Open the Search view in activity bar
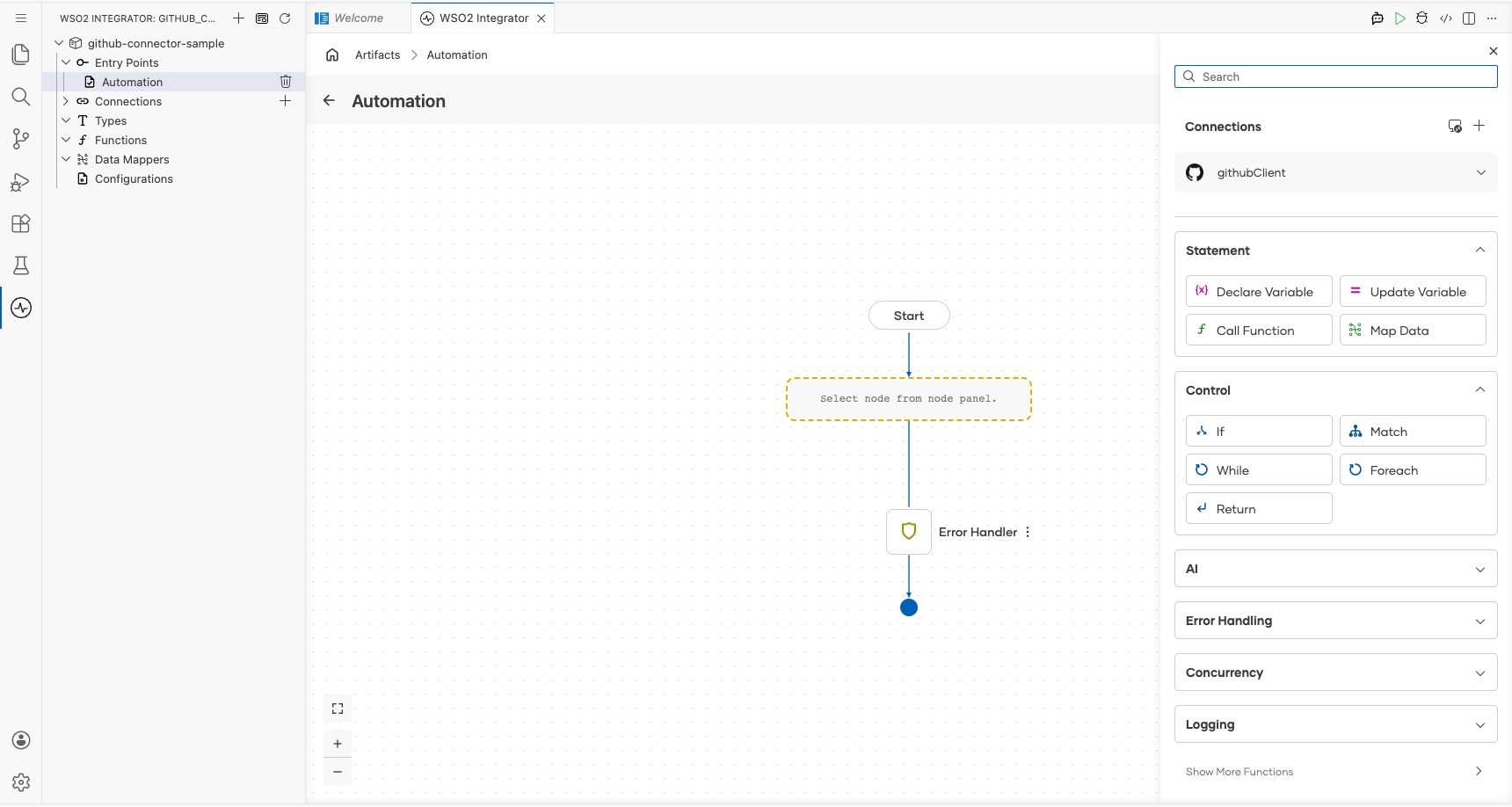Image resolution: width=1512 pixels, height=807 pixels. [21, 97]
